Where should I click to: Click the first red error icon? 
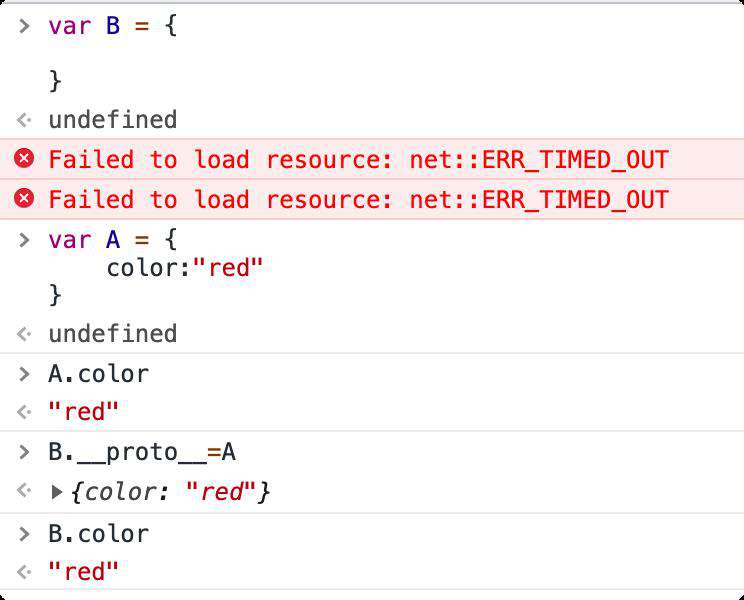pyautogui.click(x=24, y=158)
